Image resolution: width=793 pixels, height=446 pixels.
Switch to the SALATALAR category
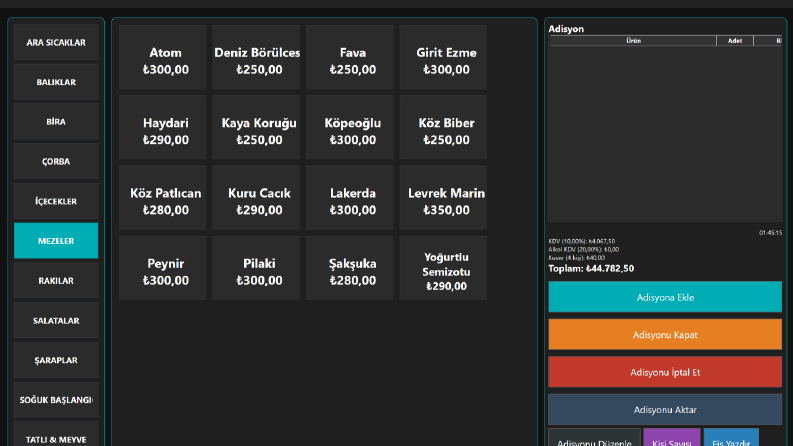(x=56, y=321)
